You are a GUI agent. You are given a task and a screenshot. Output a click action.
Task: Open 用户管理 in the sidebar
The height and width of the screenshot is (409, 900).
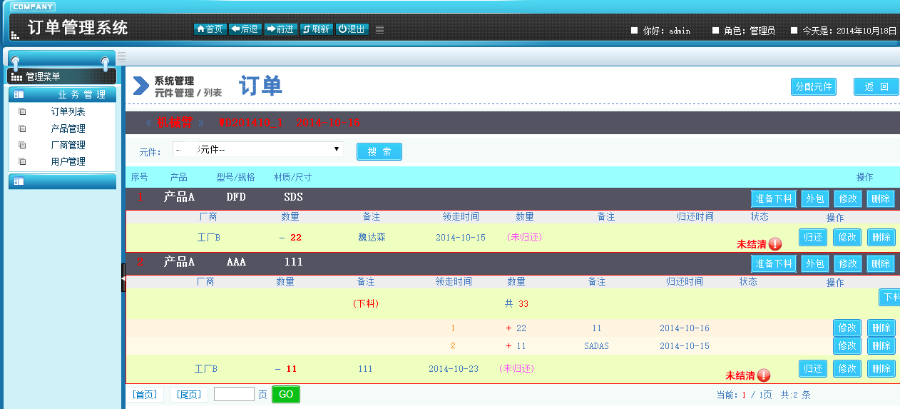click(68, 162)
